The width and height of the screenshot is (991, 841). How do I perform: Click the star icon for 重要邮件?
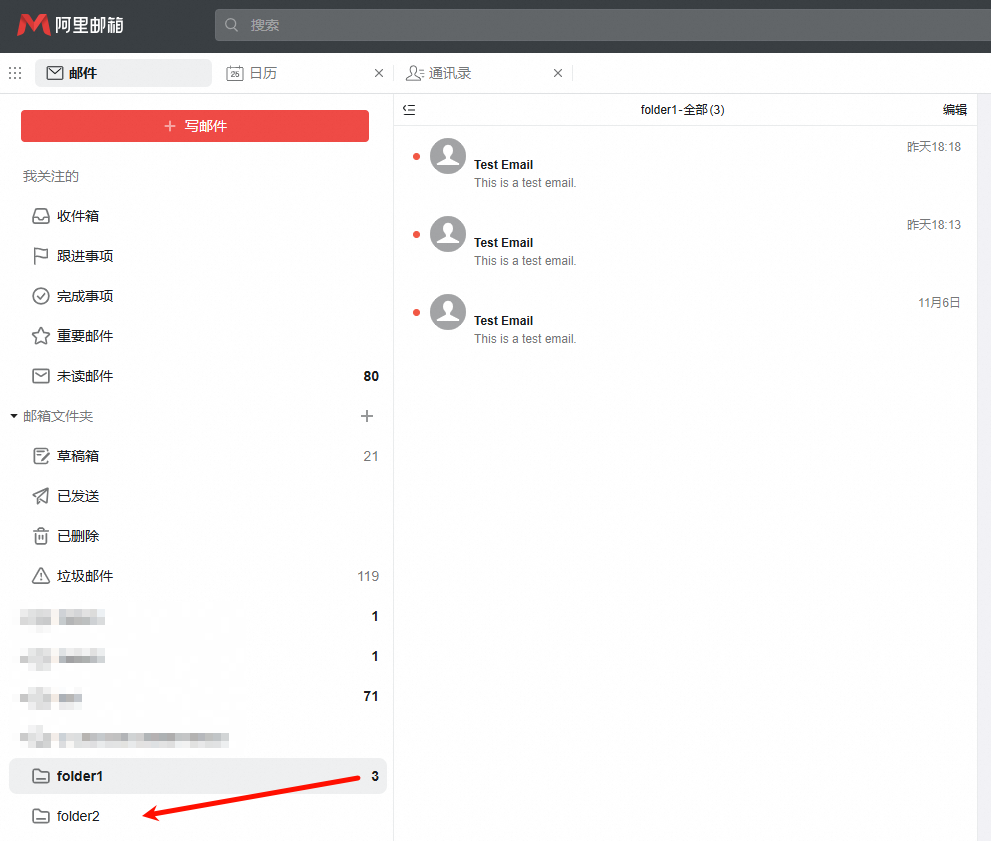coord(40,336)
